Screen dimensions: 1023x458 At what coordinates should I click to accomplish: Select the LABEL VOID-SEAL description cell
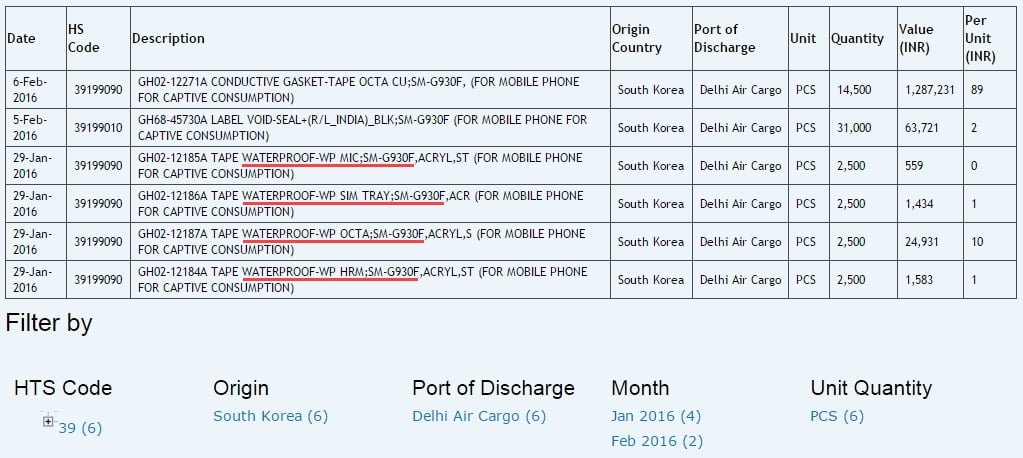pyautogui.click(x=358, y=127)
